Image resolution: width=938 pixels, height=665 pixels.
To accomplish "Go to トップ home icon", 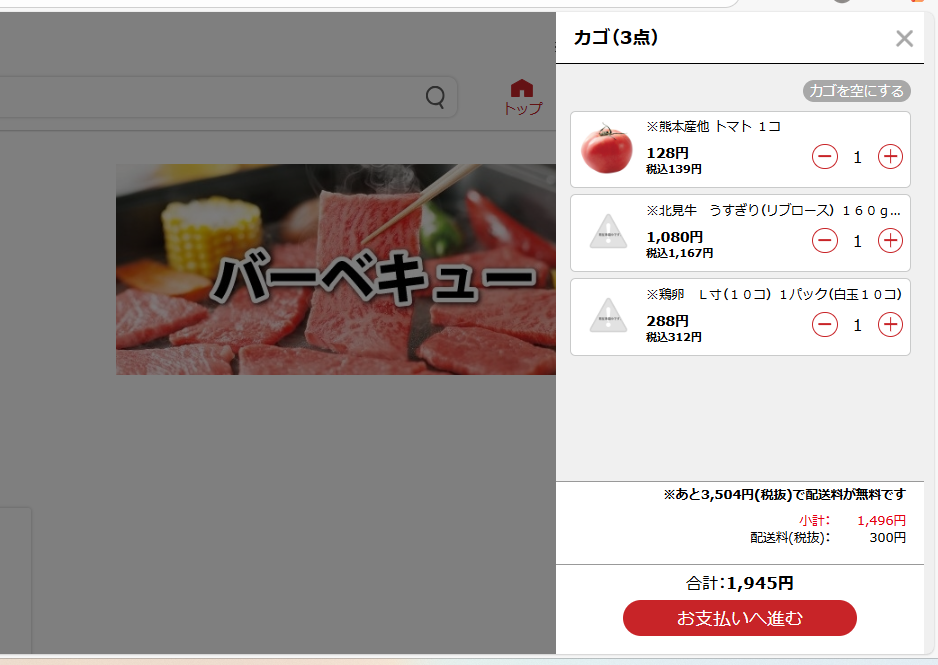I will [x=522, y=97].
